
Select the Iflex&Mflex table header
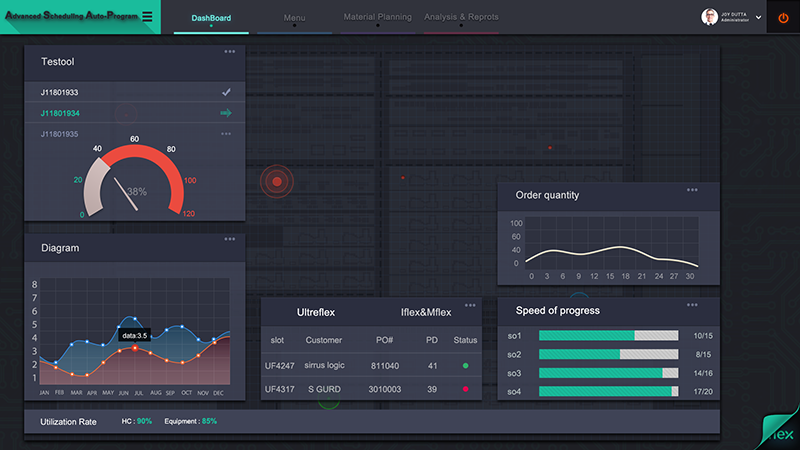click(x=425, y=312)
